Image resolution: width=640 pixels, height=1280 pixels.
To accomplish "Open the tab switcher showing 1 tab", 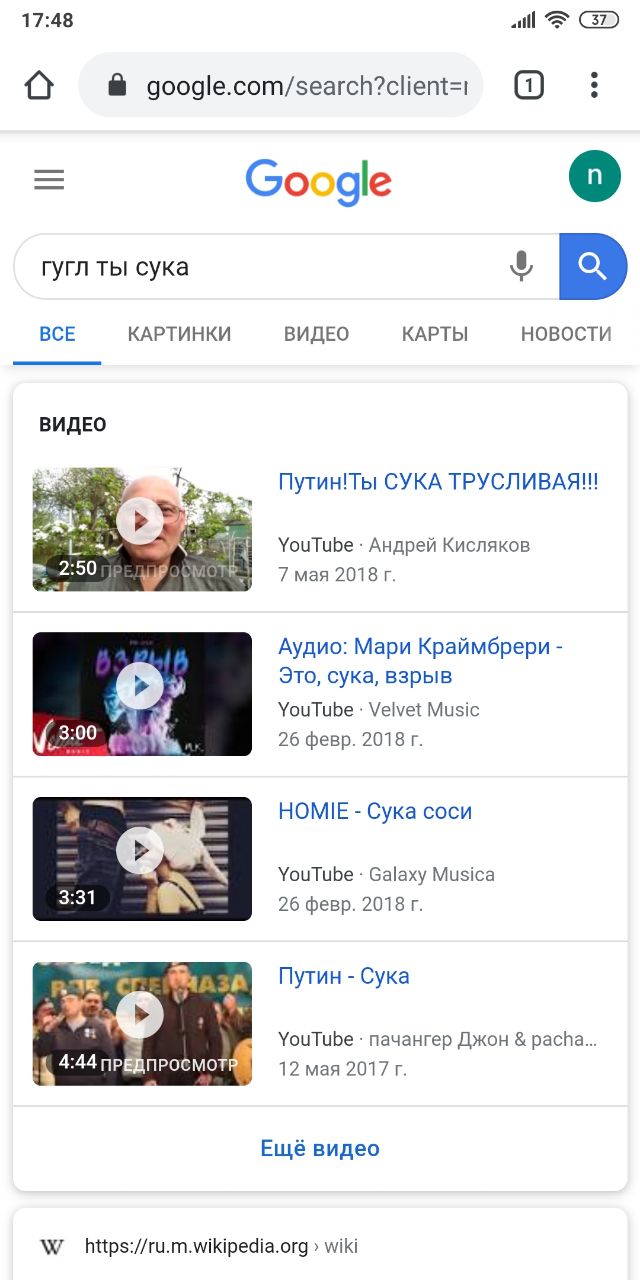I will tap(529, 86).
